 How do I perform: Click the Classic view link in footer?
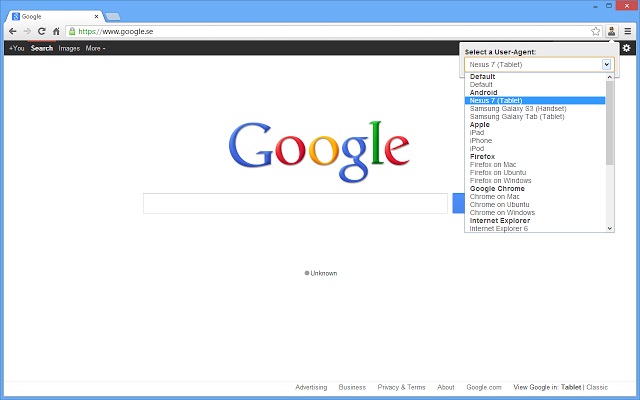[x=597, y=387]
